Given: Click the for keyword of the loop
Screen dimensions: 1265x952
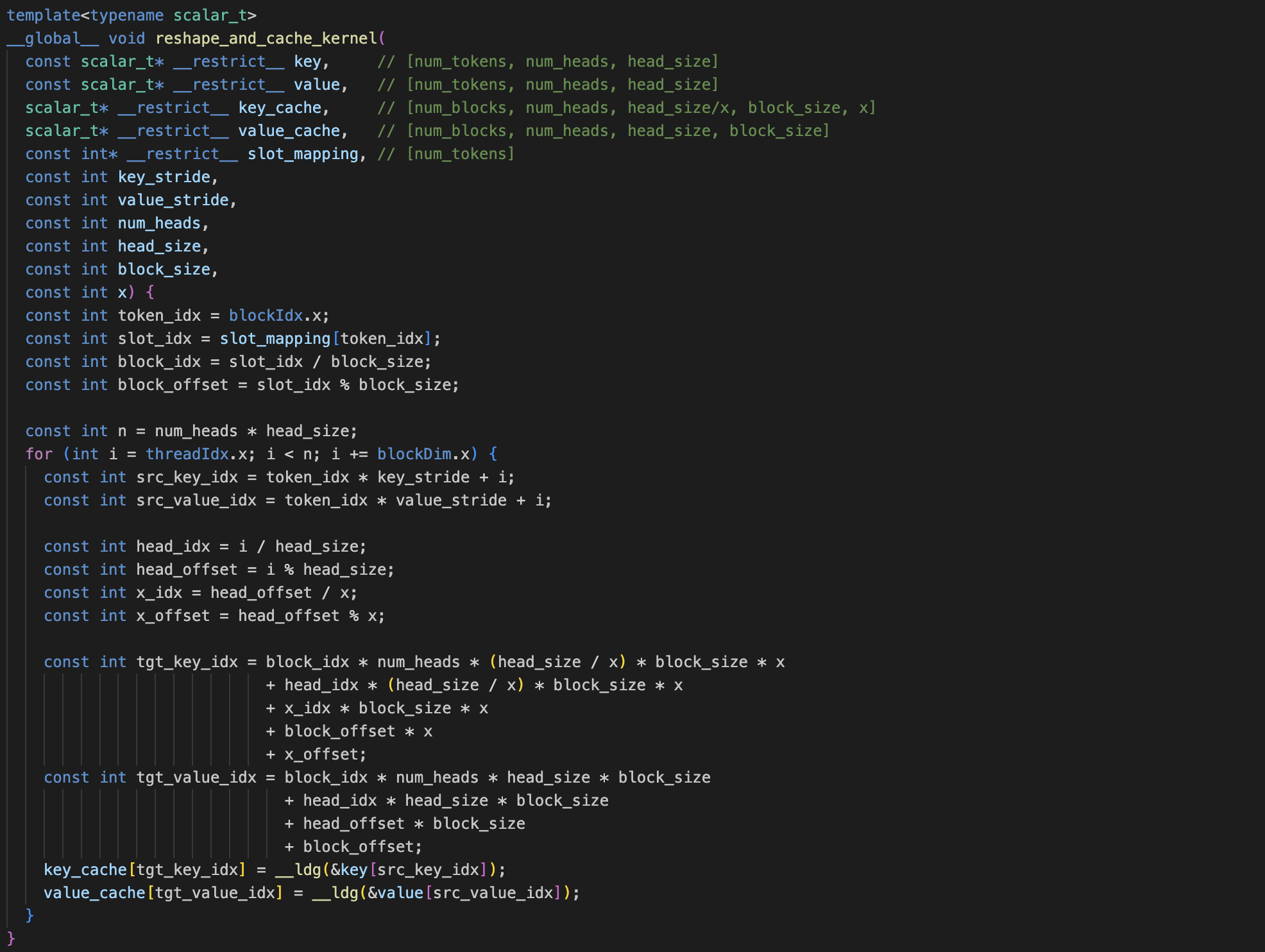Looking at the screenshot, I should (x=38, y=454).
